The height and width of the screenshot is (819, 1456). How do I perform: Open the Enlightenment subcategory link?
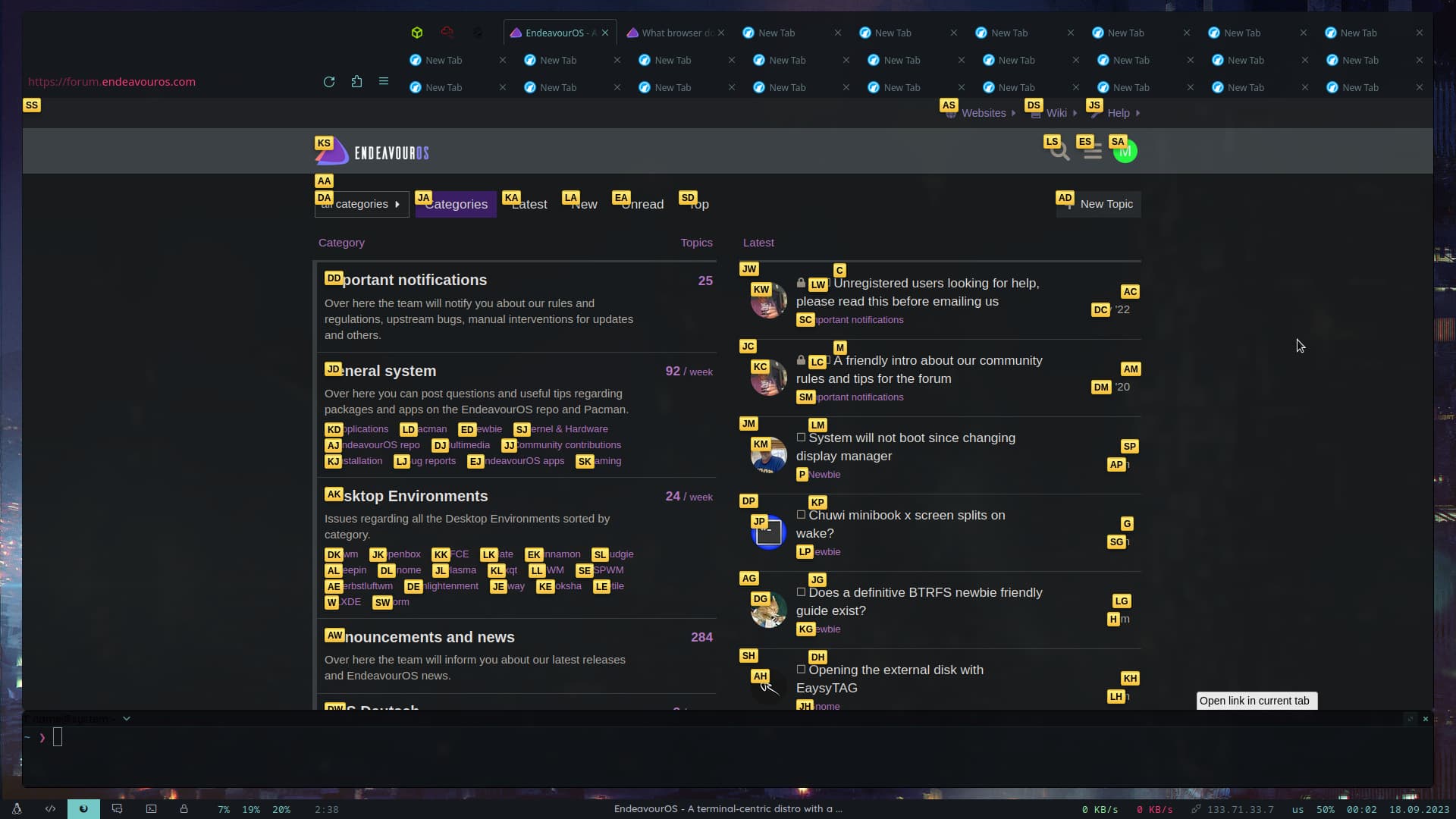tap(442, 586)
